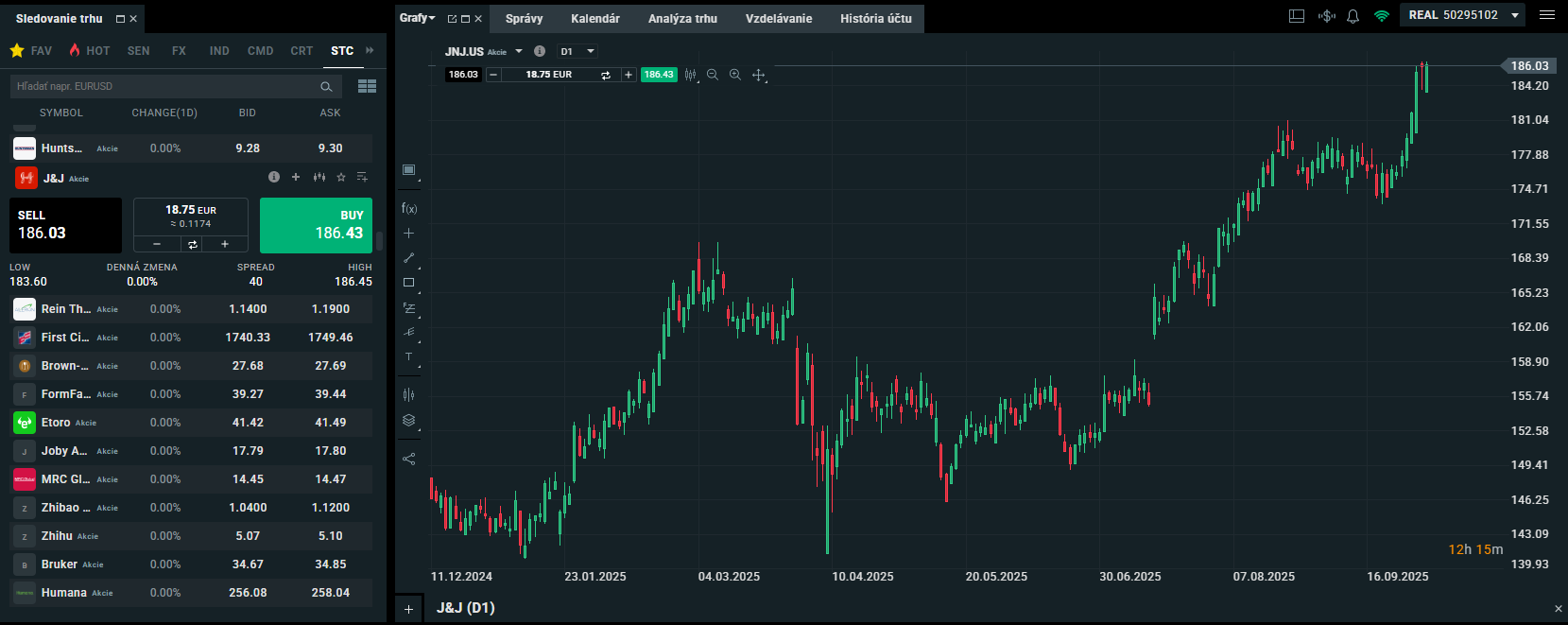Click the share chart icon
The width and height of the screenshot is (1568, 625).
[x=409, y=460]
